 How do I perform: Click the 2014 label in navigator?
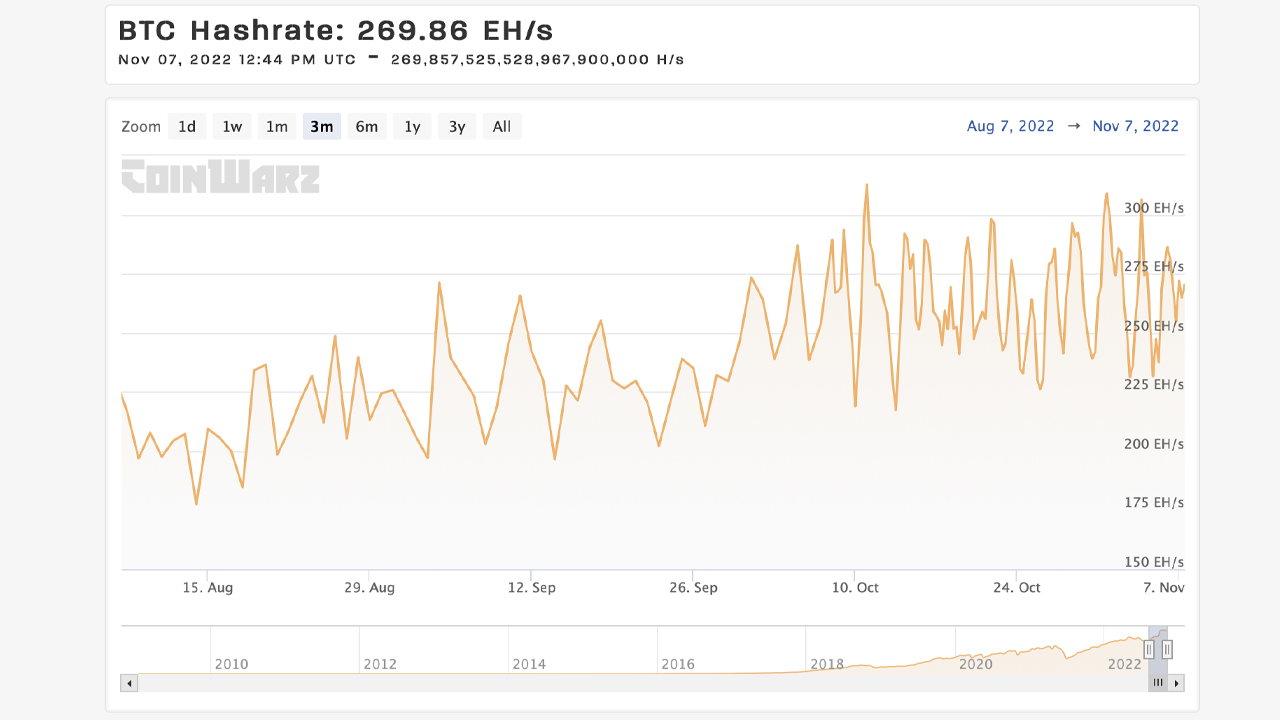[x=529, y=664]
